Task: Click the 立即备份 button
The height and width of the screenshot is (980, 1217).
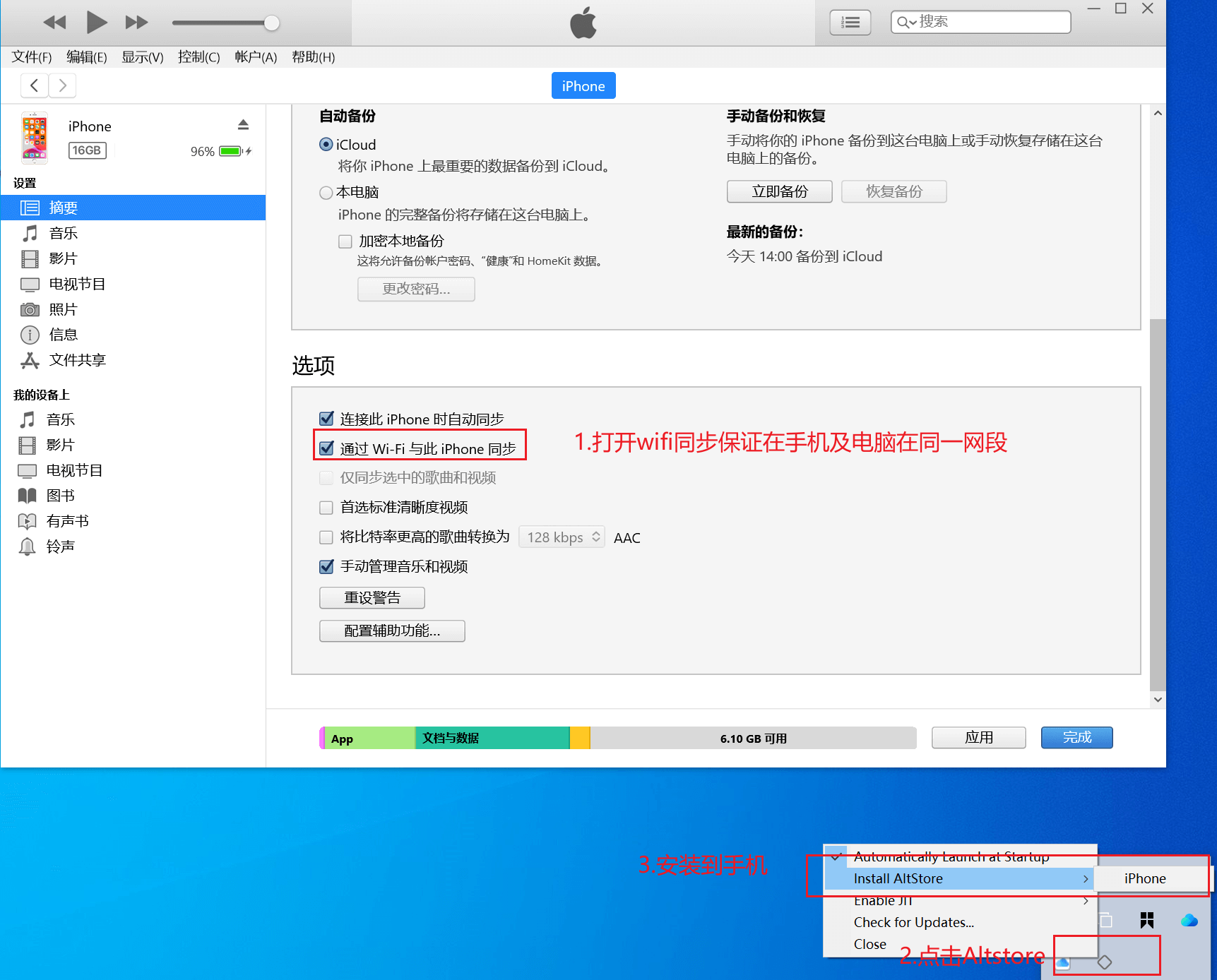Action: (780, 191)
